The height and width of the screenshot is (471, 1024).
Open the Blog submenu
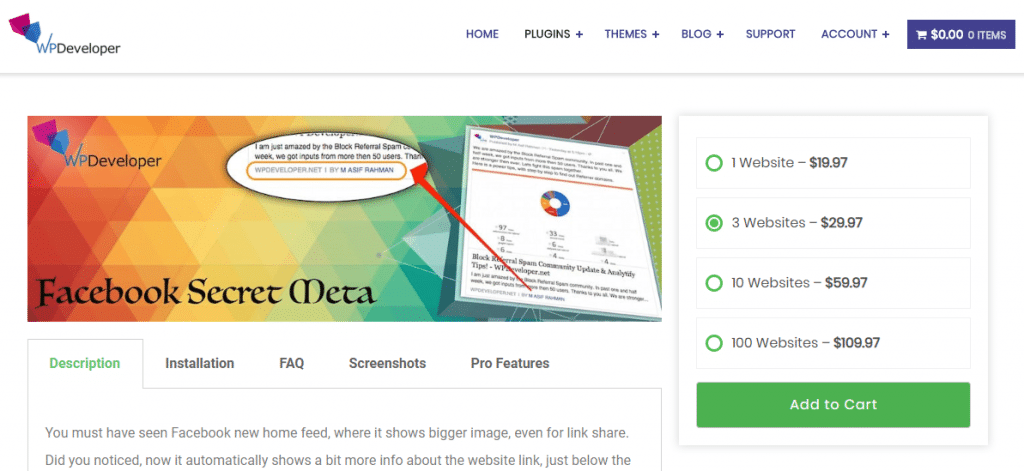tap(702, 34)
